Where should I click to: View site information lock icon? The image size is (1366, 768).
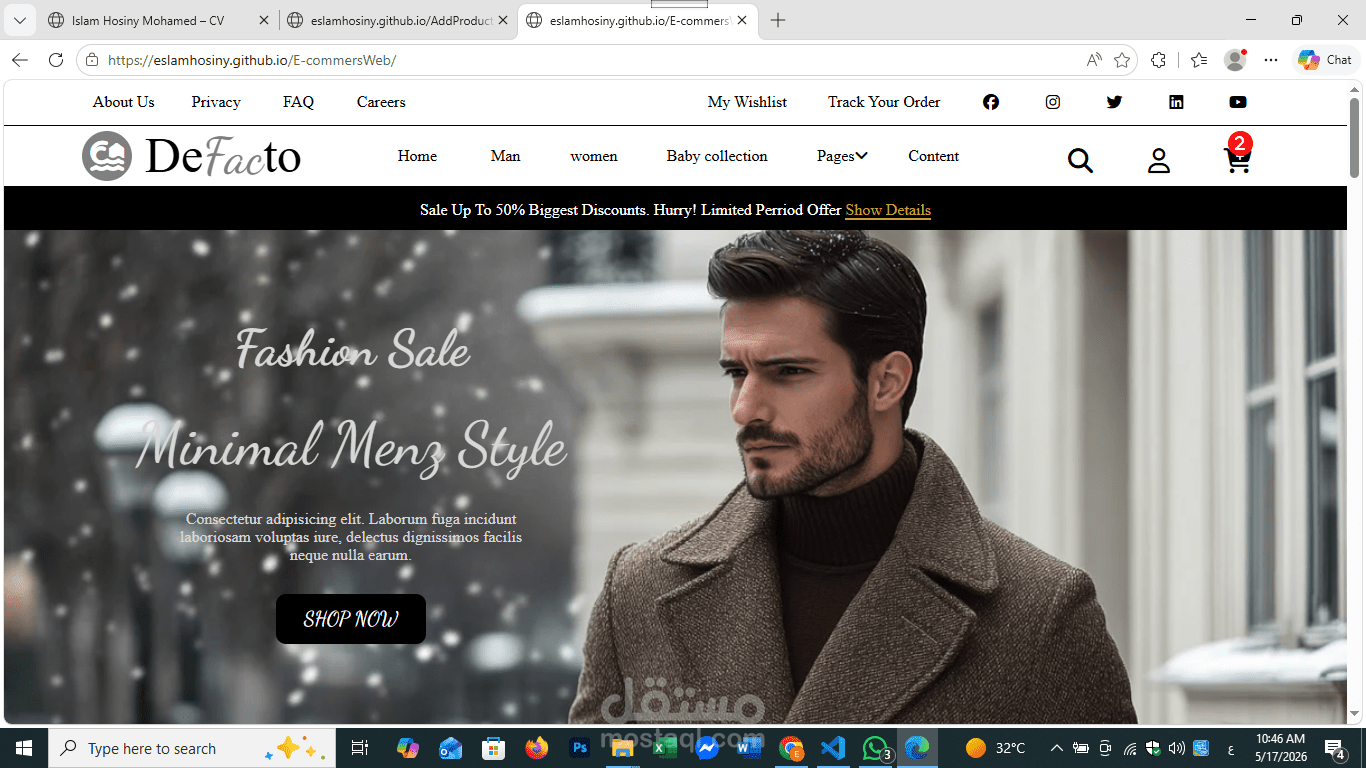(92, 60)
